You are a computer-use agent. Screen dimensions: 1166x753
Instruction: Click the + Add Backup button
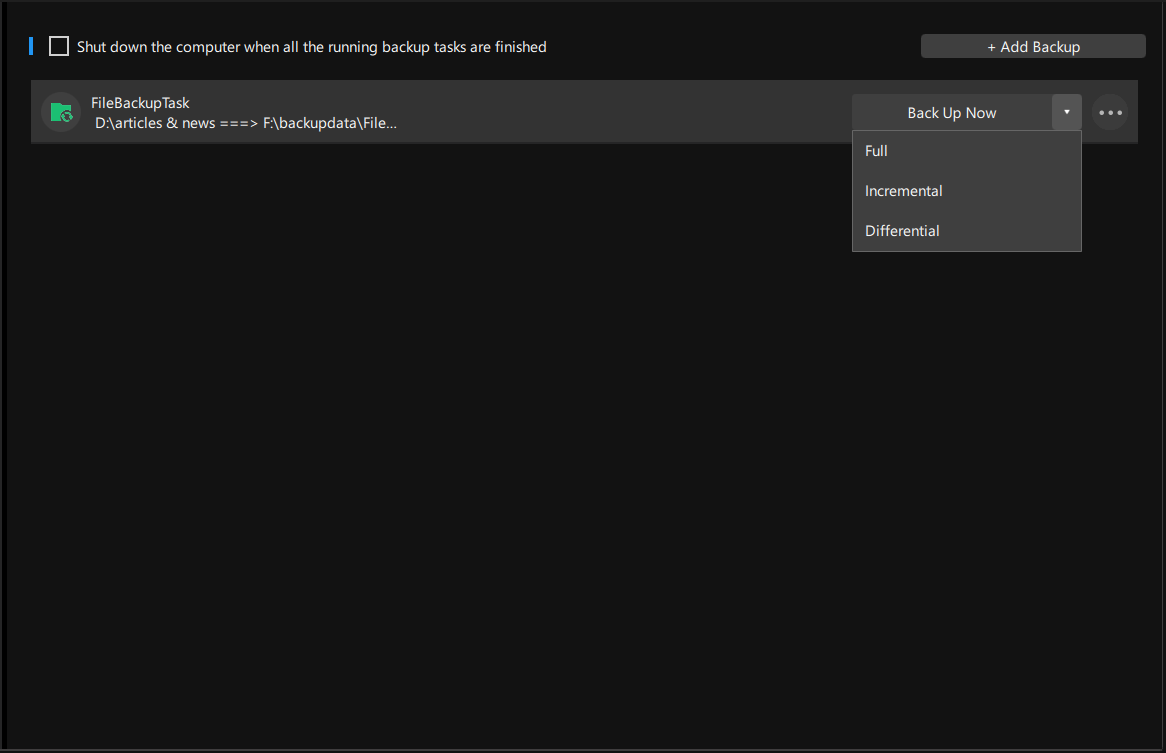click(1033, 46)
